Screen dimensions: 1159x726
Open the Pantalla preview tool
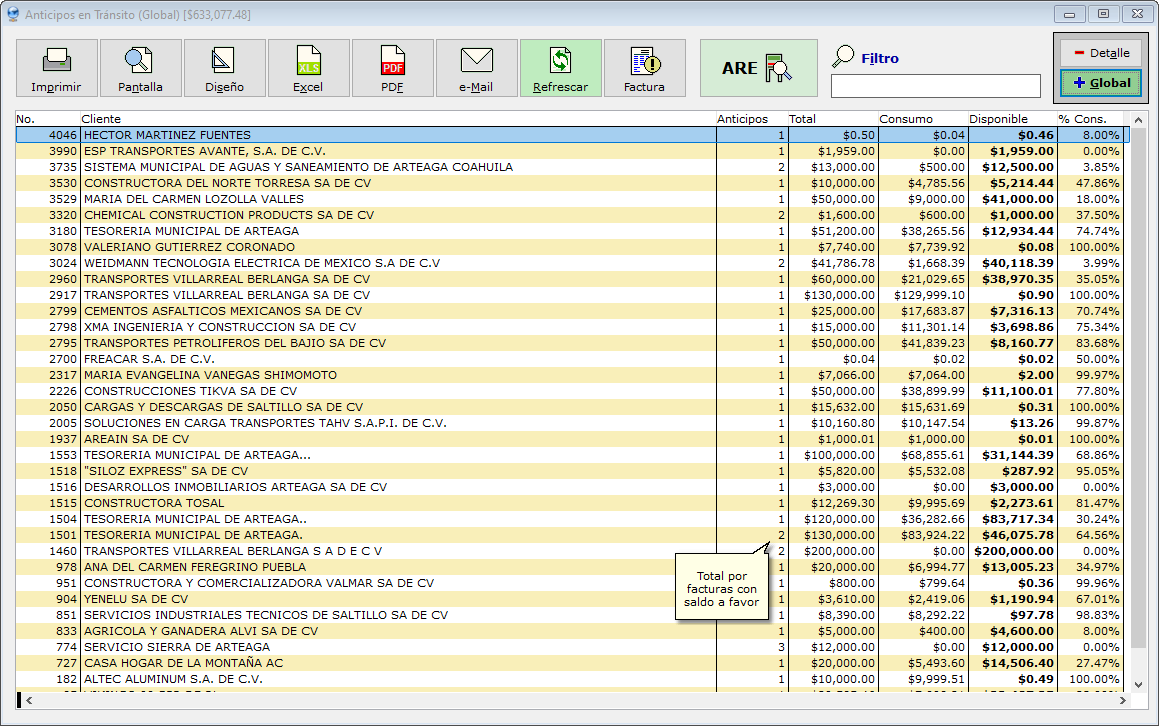point(140,68)
